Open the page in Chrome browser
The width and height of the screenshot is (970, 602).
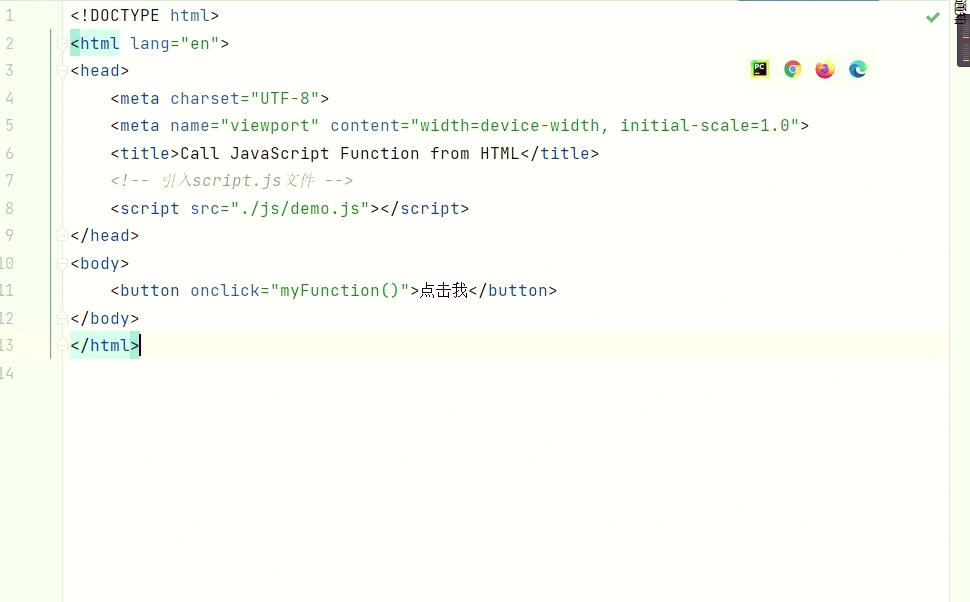click(792, 69)
